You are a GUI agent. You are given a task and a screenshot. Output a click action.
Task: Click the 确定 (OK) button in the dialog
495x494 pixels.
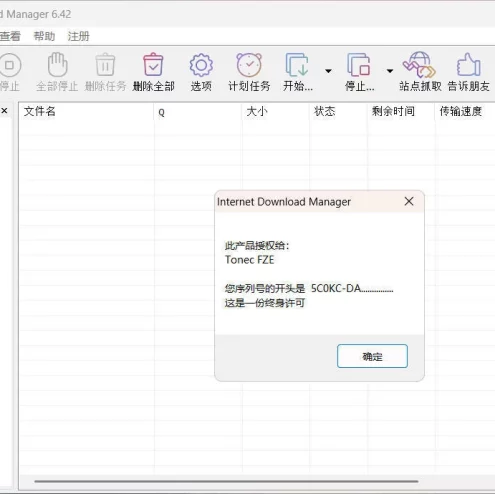pos(372,356)
